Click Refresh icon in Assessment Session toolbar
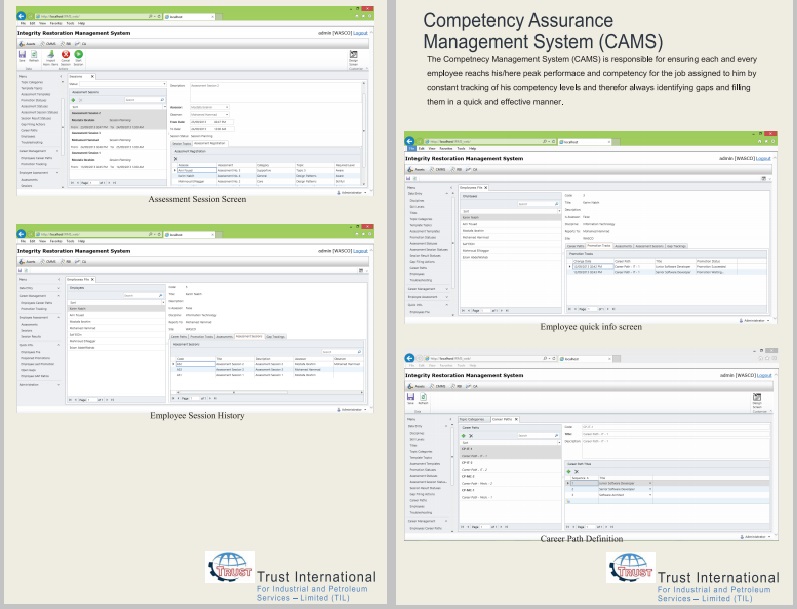 coord(35,55)
